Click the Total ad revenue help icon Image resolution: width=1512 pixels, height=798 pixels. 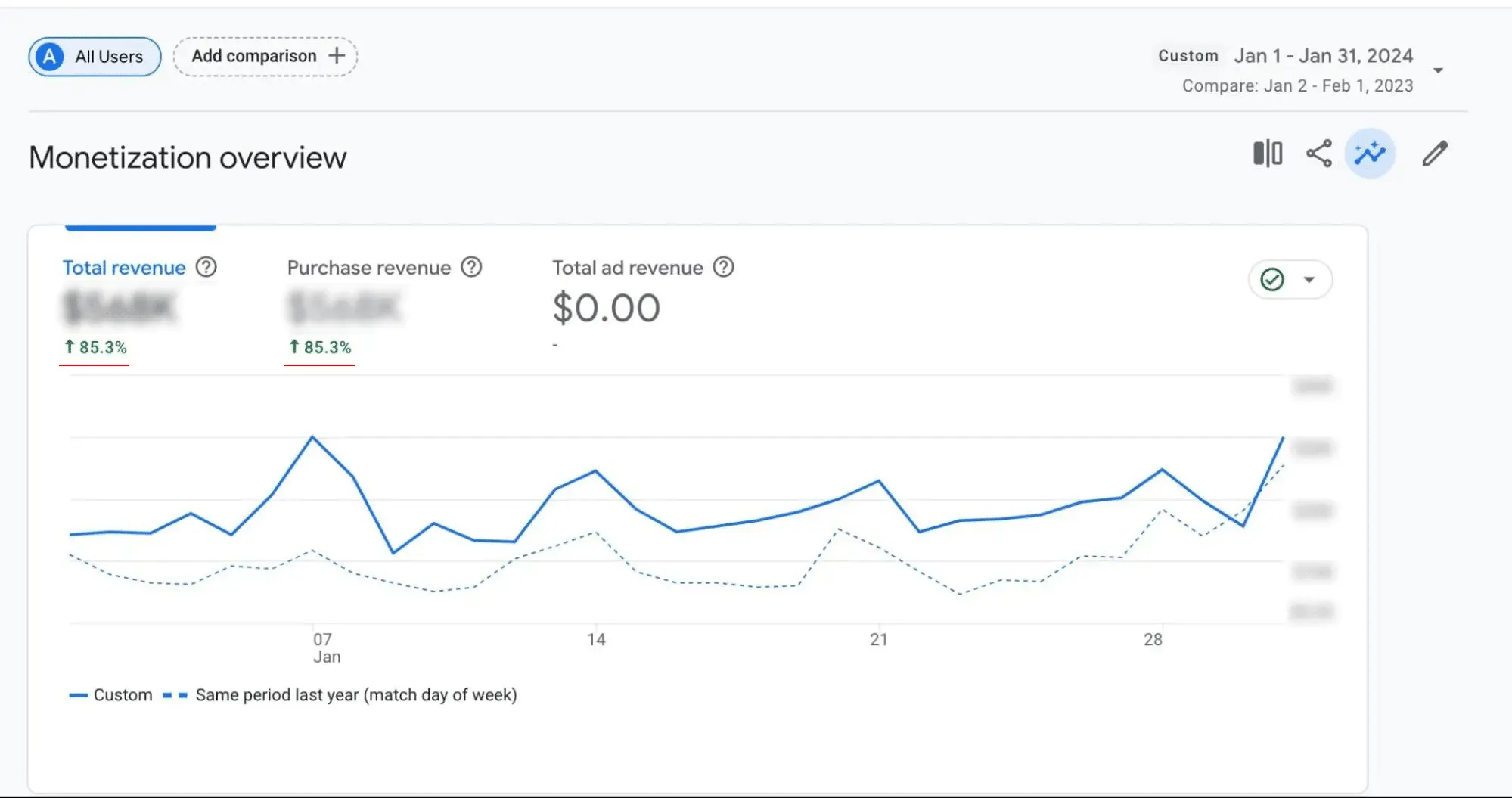pos(723,267)
